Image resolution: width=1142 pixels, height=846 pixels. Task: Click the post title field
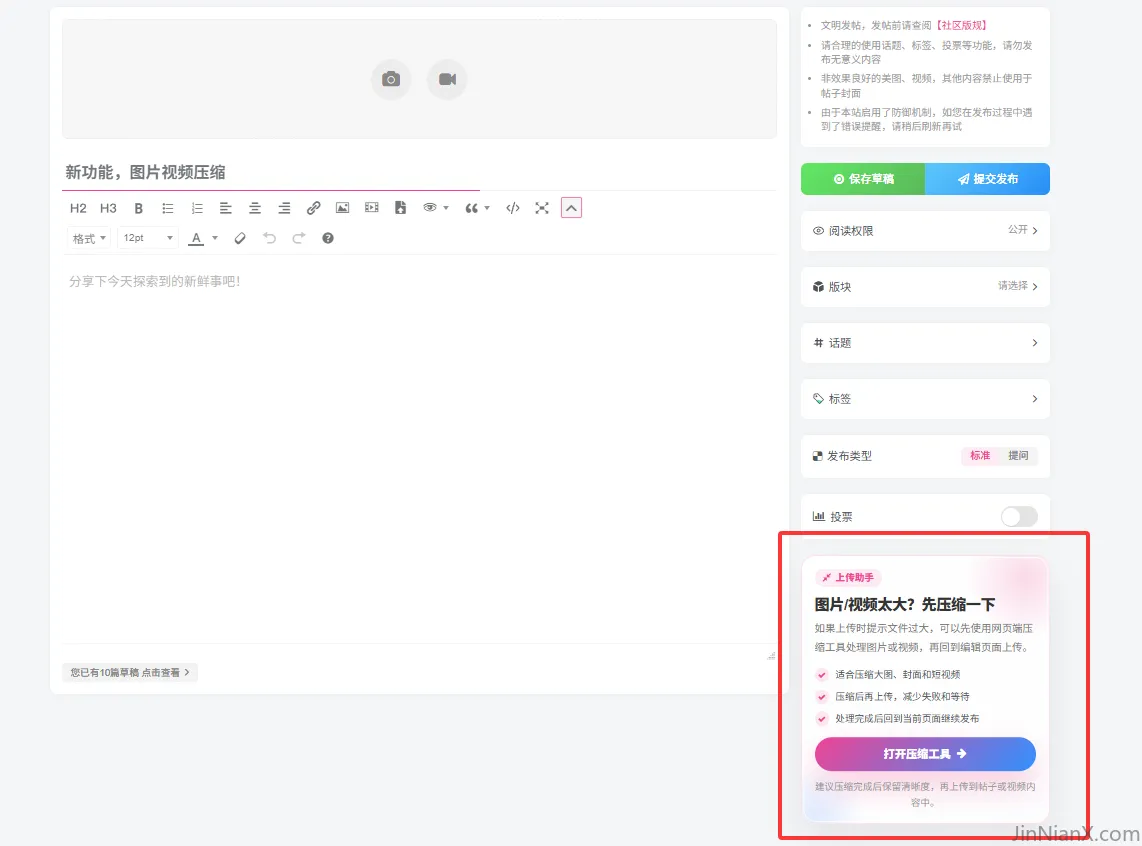(419, 173)
